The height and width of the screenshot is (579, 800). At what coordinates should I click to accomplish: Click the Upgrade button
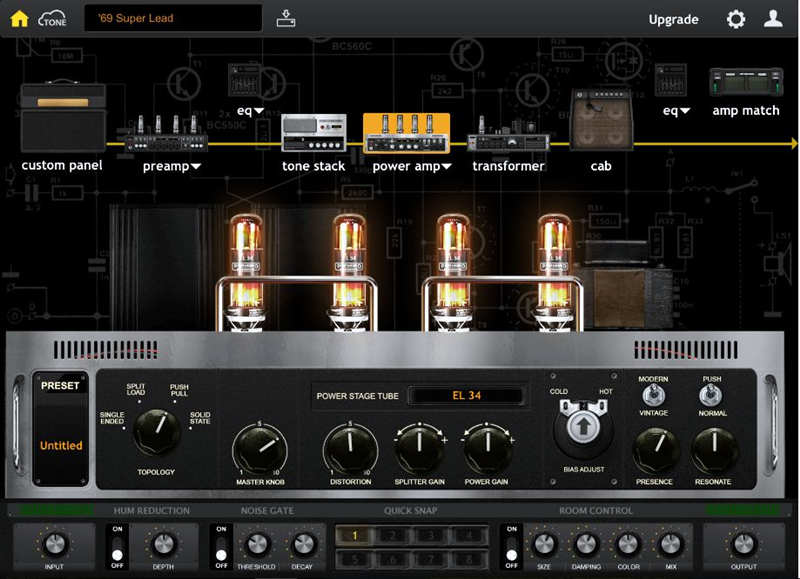(673, 19)
